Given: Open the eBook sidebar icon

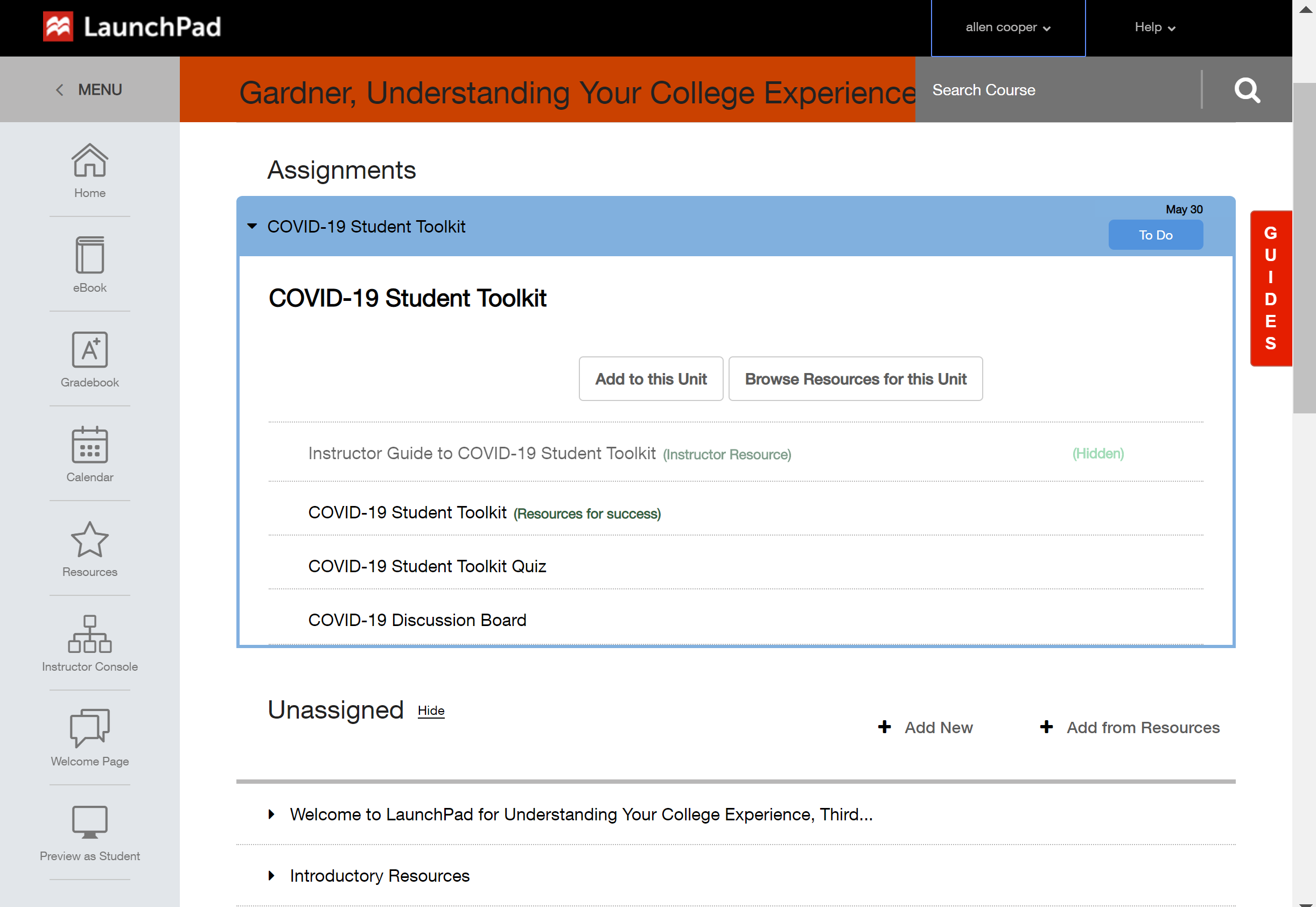Looking at the screenshot, I should (x=90, y=255).
